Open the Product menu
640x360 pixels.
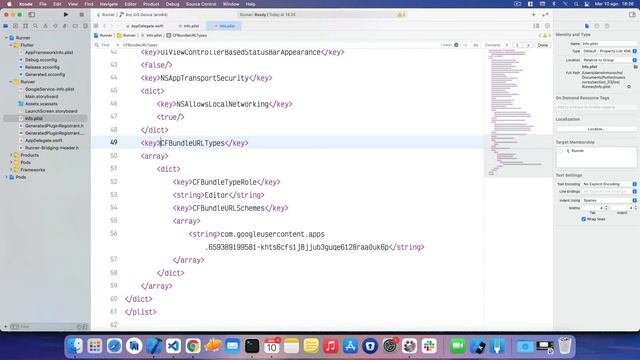[x=151, y=4]
